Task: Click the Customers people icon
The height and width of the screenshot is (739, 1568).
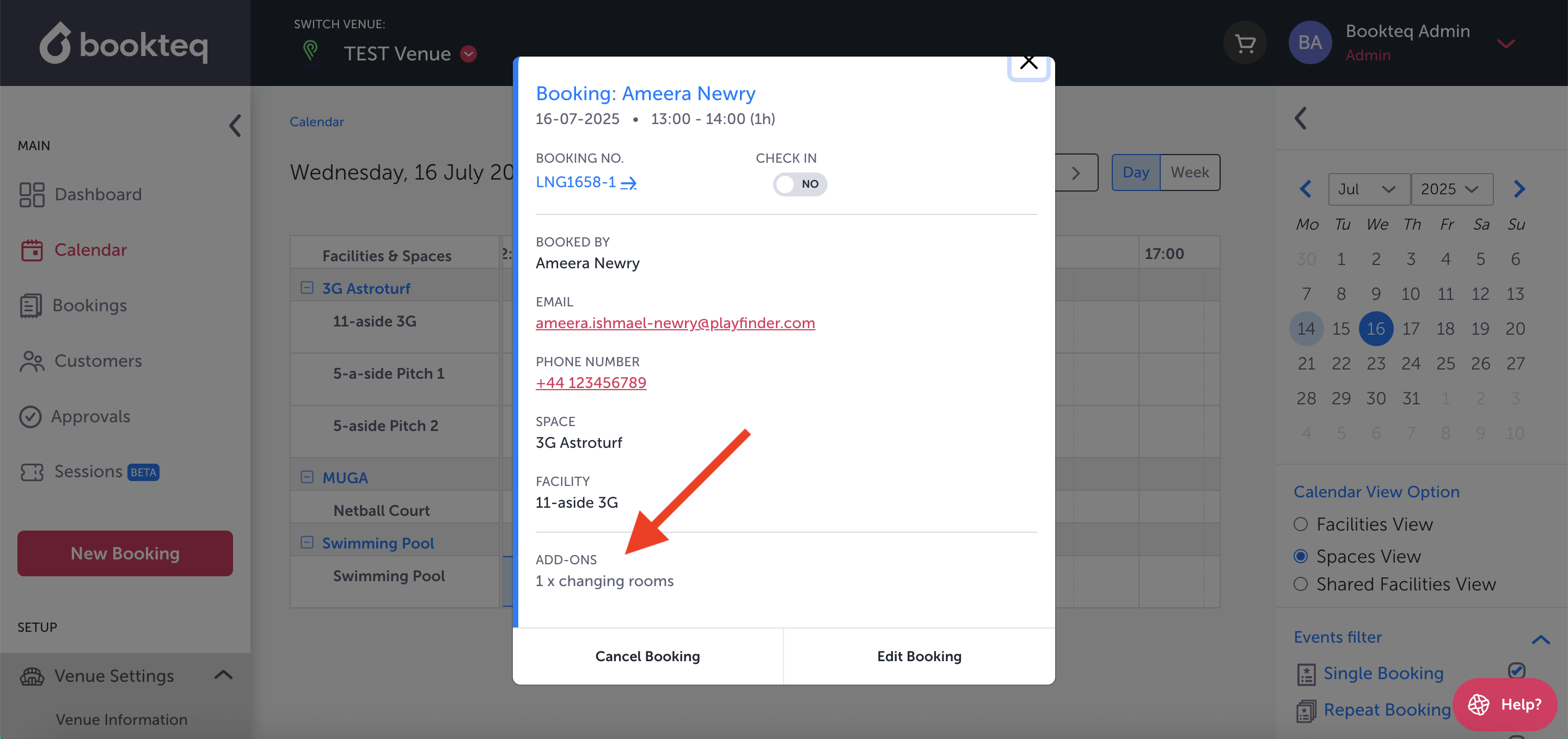Action: (32, 361)
